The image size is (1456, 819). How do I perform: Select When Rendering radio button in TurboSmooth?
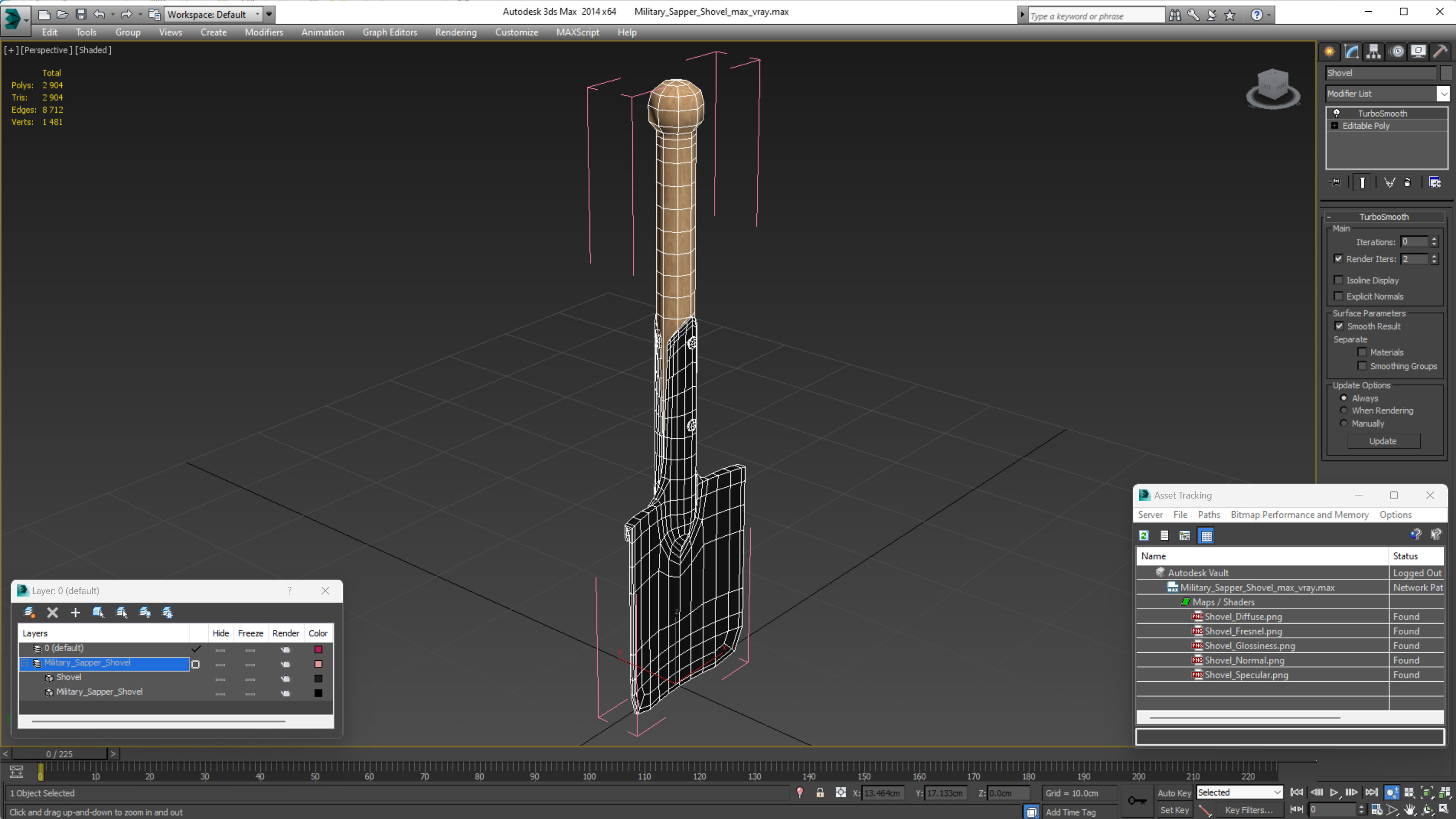tap(1344, 410)
